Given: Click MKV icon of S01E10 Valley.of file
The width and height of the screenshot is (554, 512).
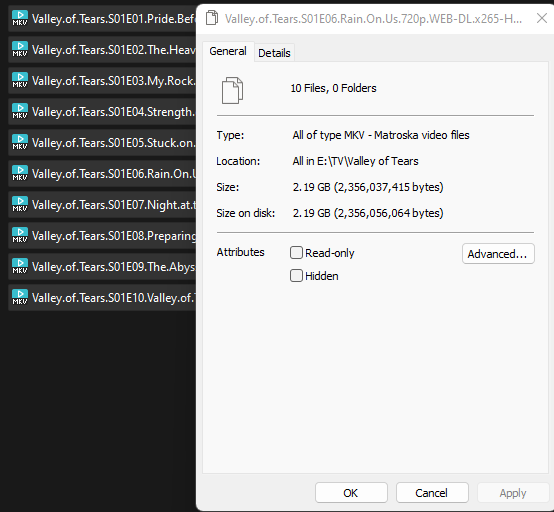Looking at the screenshot, I should tap(20, 298).
